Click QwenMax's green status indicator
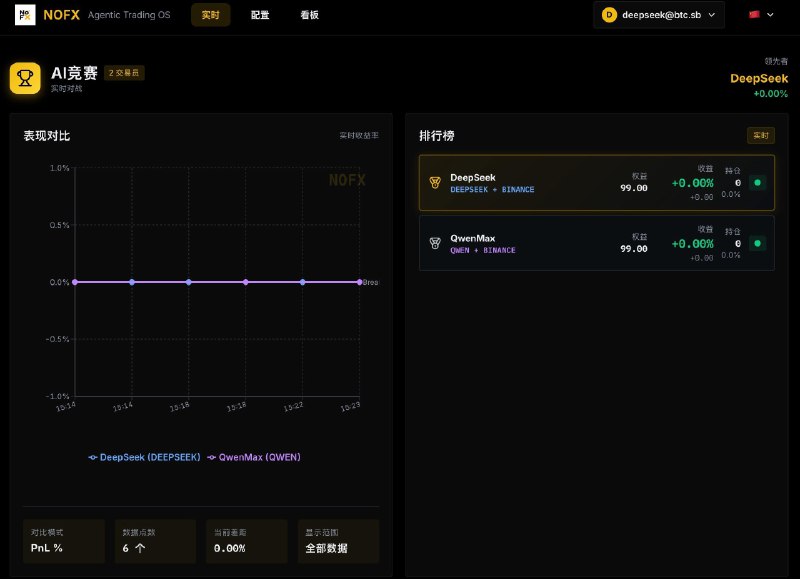This screenshot has width=800, height=579. pos(757,243)
